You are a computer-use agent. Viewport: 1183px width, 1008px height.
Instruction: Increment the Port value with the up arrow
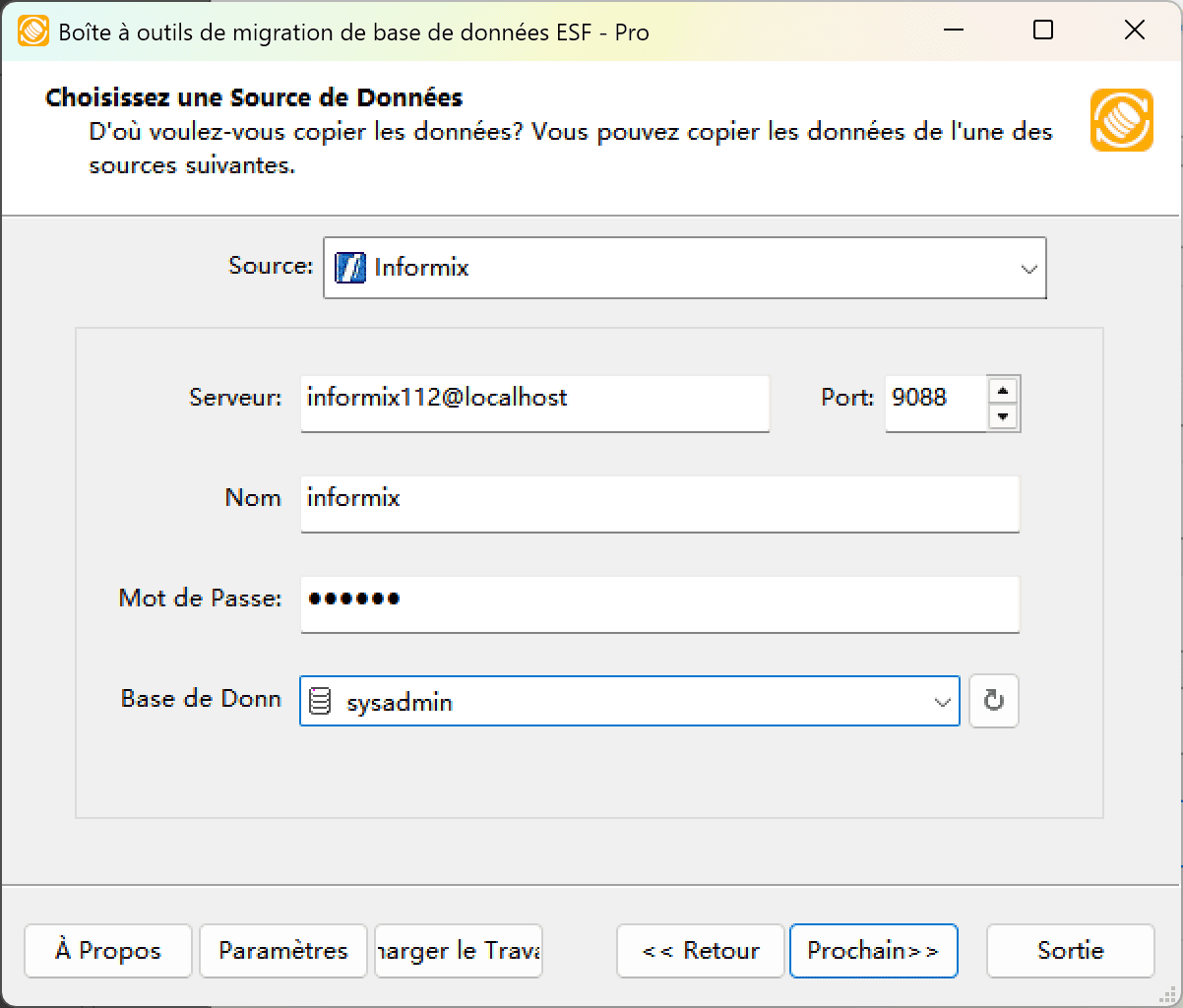[1003, 391]
